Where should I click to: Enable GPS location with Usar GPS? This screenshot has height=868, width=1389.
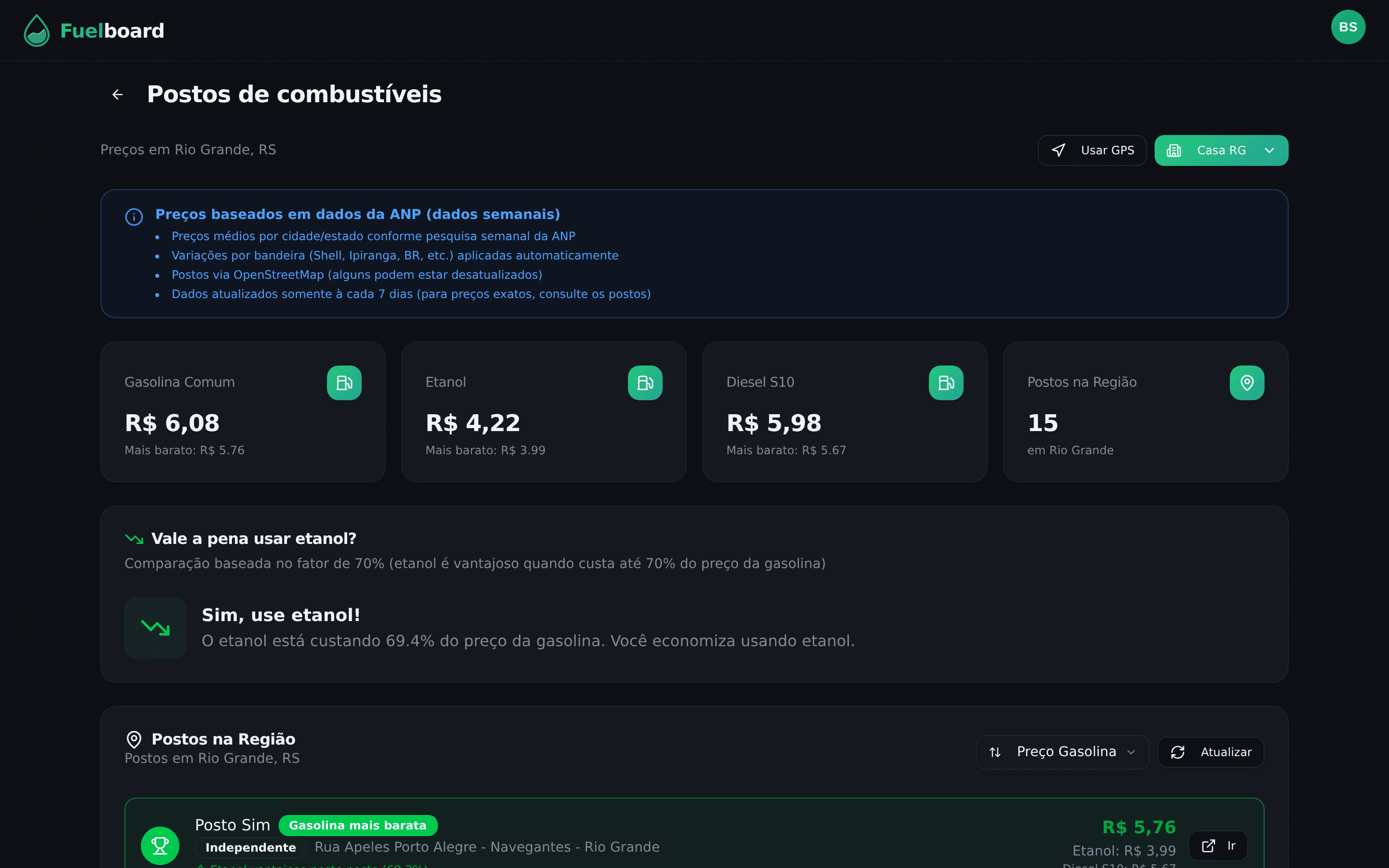pyautogui.click(x=1092, y=150)
